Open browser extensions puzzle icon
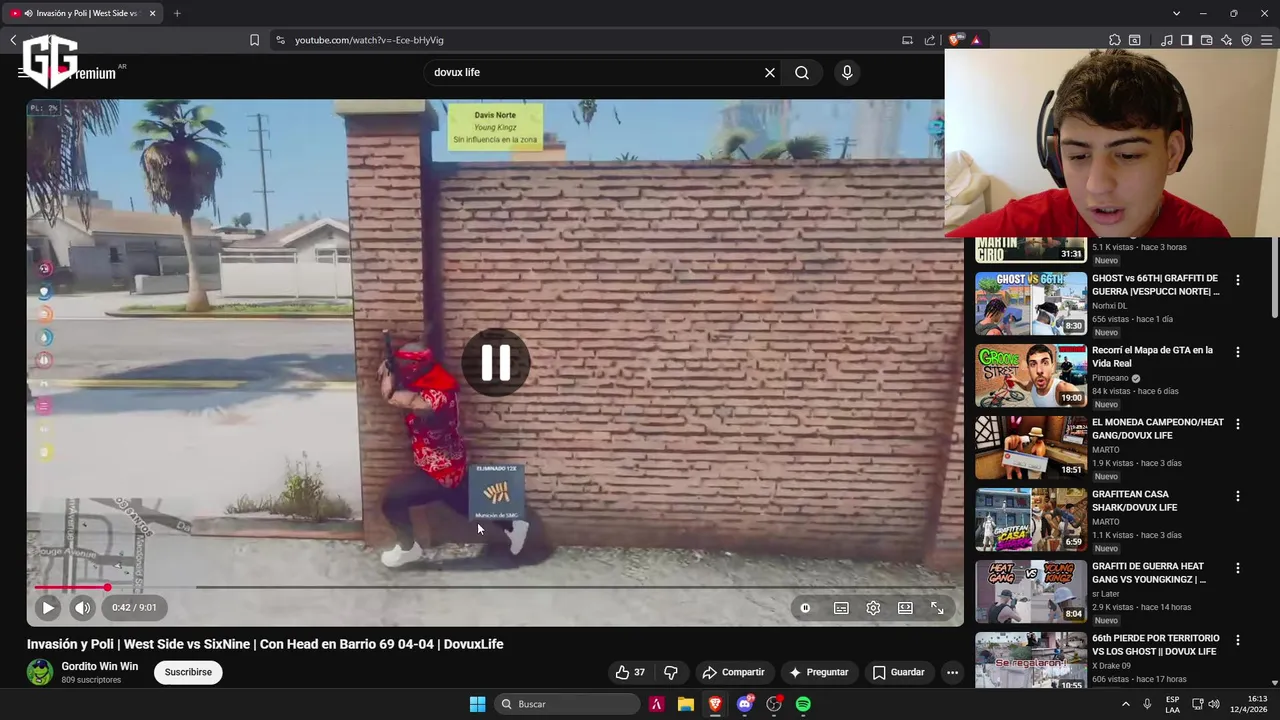 (1115, 40)
